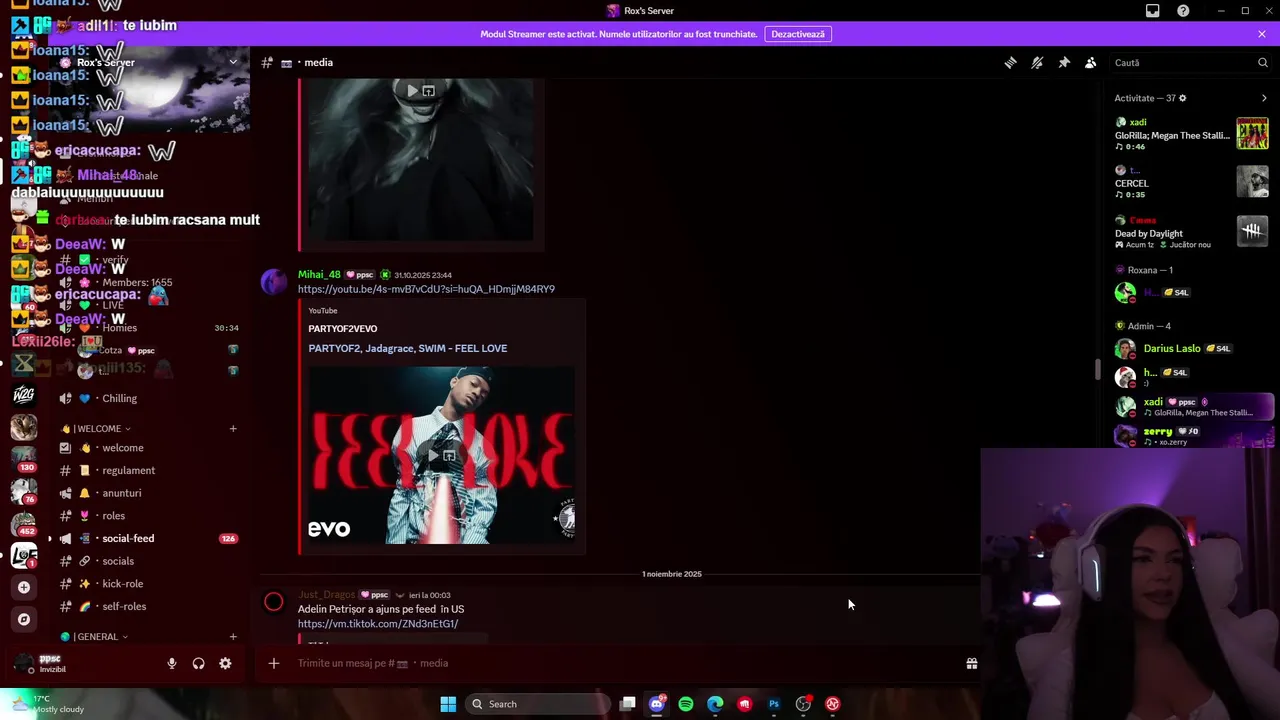Dismiss the Streamer Mode banner X
This screenshot has height=720, width=1280.
pos(1262,34)
